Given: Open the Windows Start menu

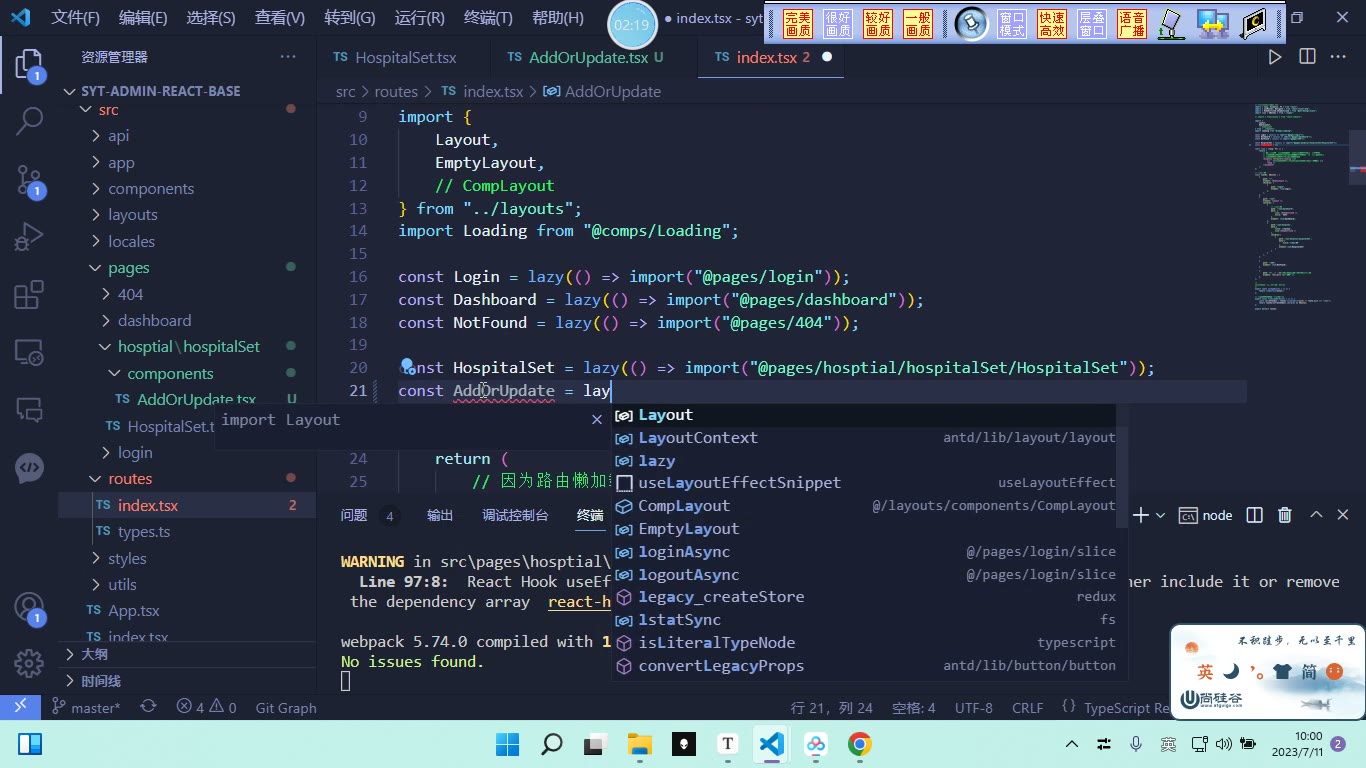Looking at the screenshot, I should (507, 744).
